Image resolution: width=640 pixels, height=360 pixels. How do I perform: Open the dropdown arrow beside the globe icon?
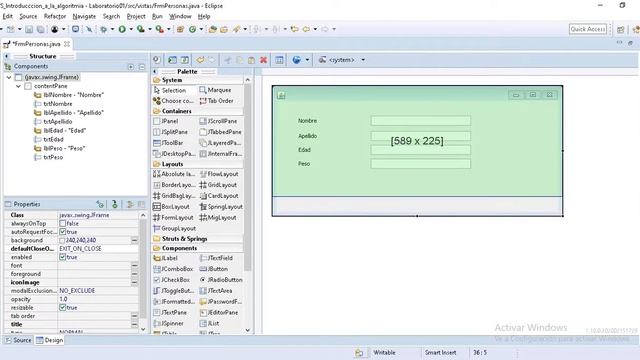pos(307,60)
